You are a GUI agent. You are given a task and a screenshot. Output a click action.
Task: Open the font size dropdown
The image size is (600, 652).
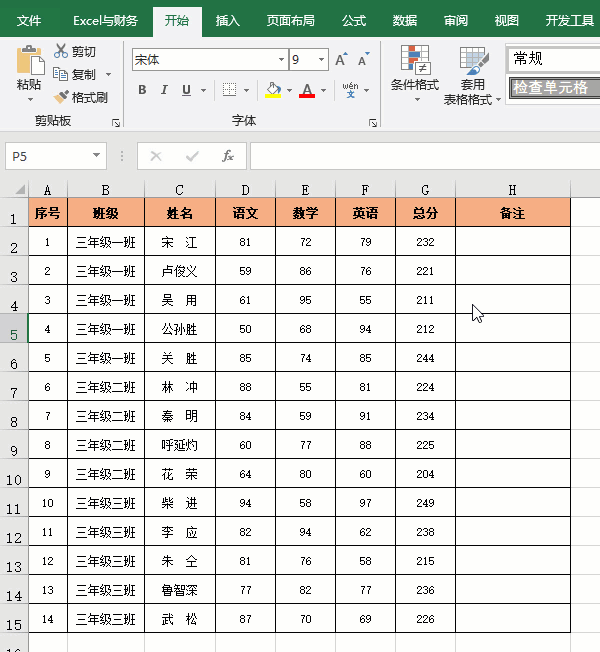point(321,59)
